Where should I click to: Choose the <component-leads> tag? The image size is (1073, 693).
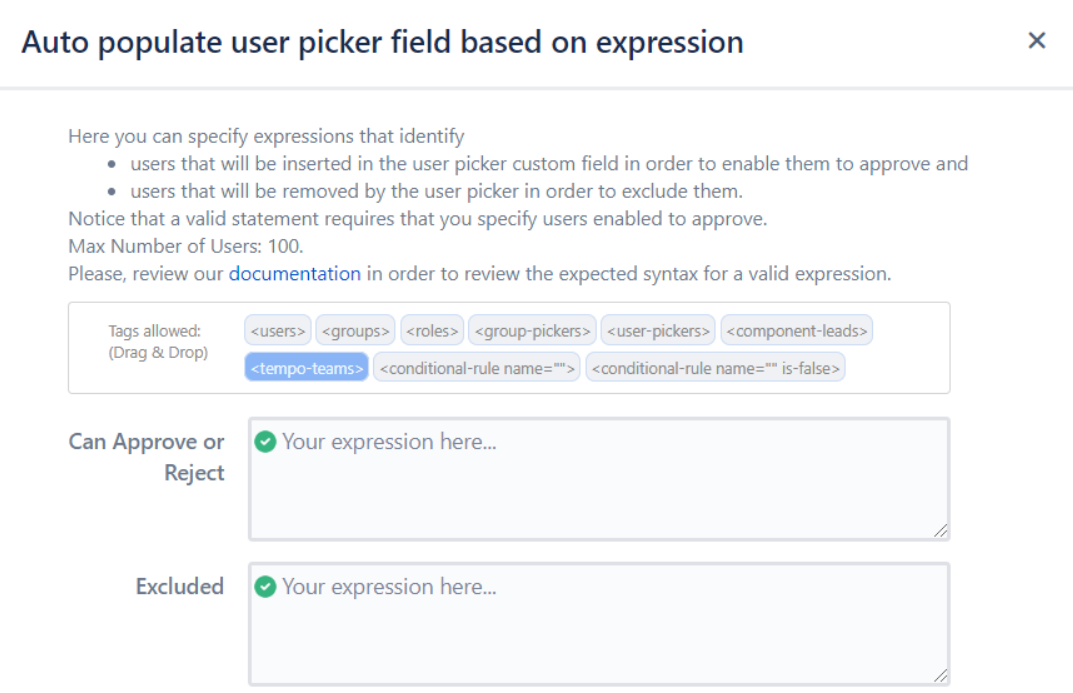(797, 330)
